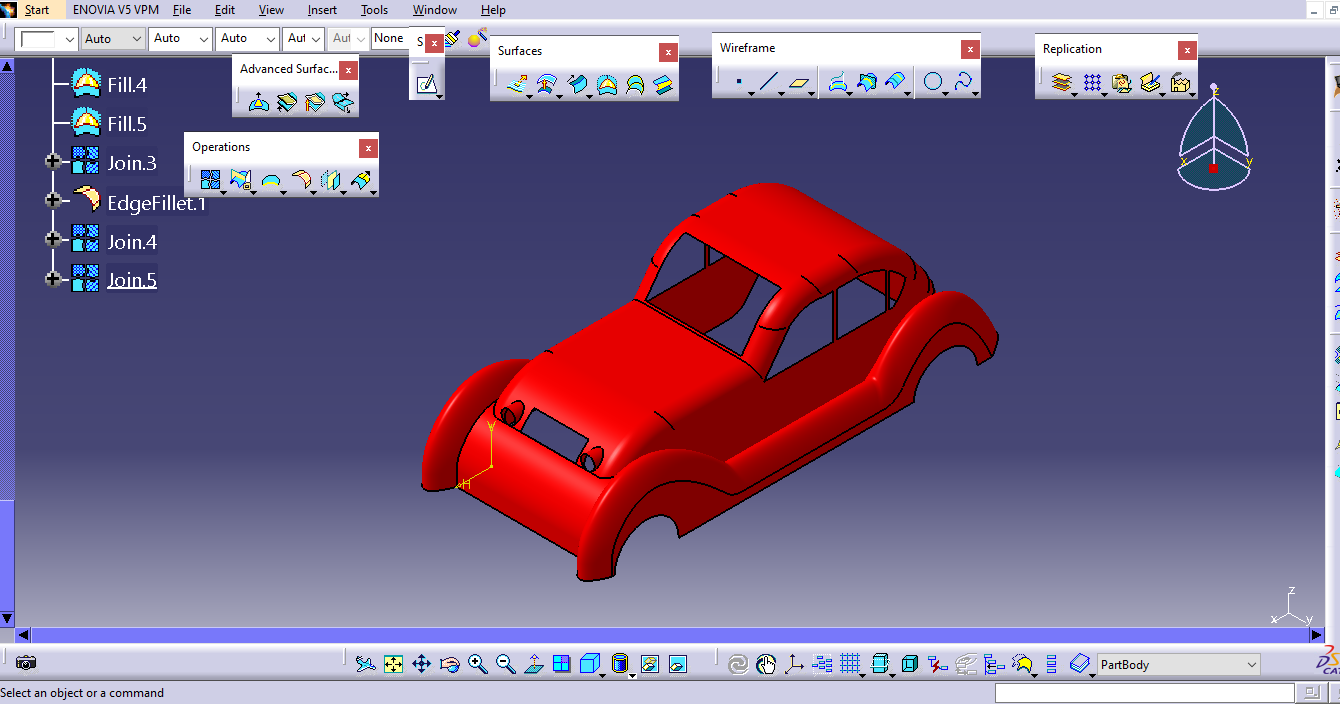Viewport: 1340px width, 704px height.
Task: Close the Replication toolbar
Action: coord(1186,50)
